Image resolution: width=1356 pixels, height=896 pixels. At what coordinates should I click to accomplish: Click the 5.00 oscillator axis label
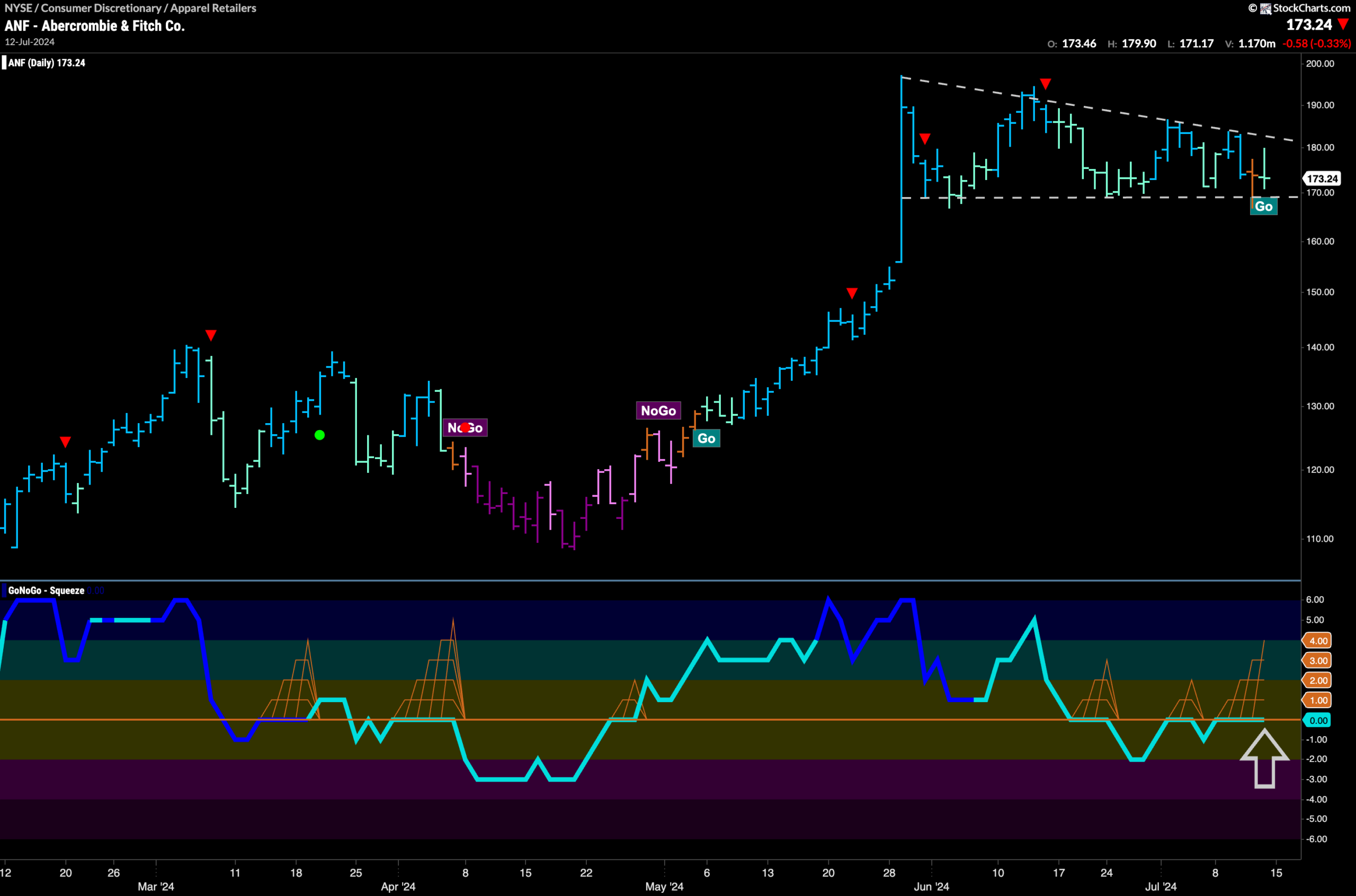tap(1315, 620)
